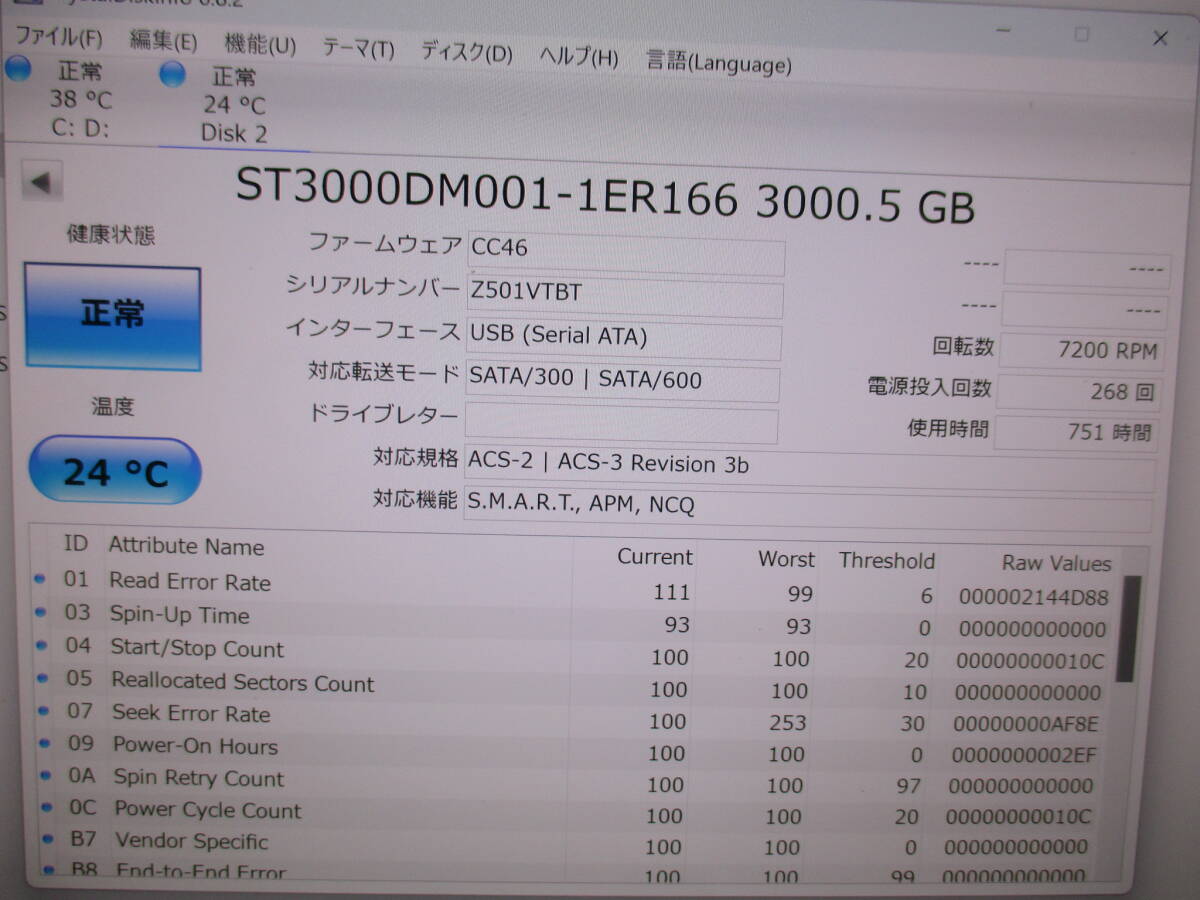Click the power on hours 751 時間 value
Screen dimensions: 1200x900
click(1076, 432)
